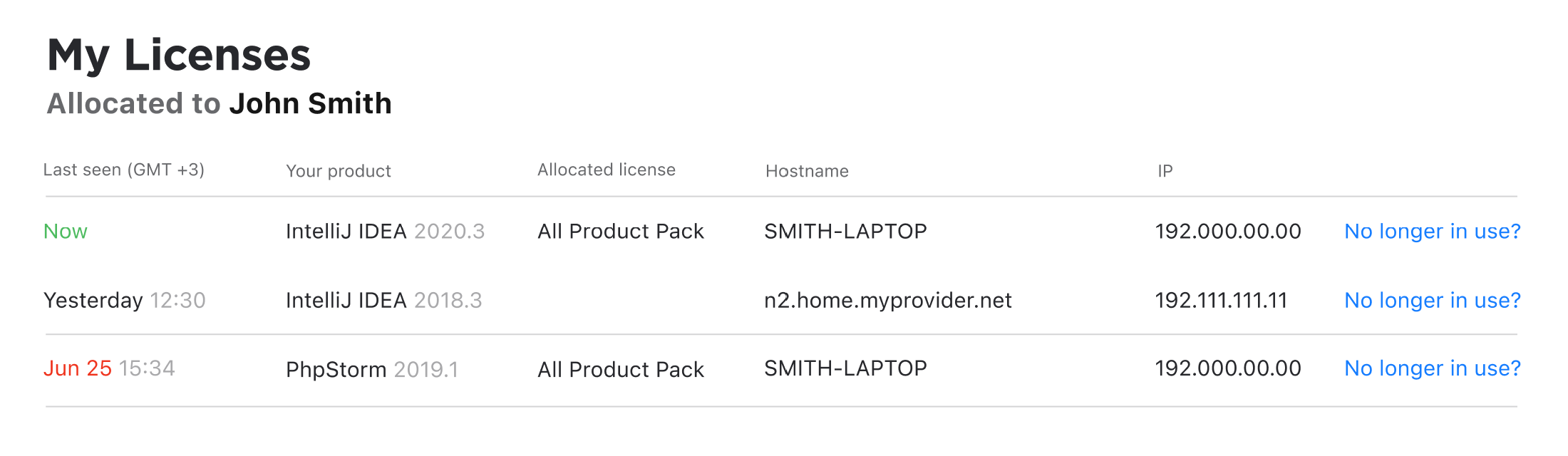
Task: Select the red "Jun 25 15:34" timestamp
Action: 109,368
